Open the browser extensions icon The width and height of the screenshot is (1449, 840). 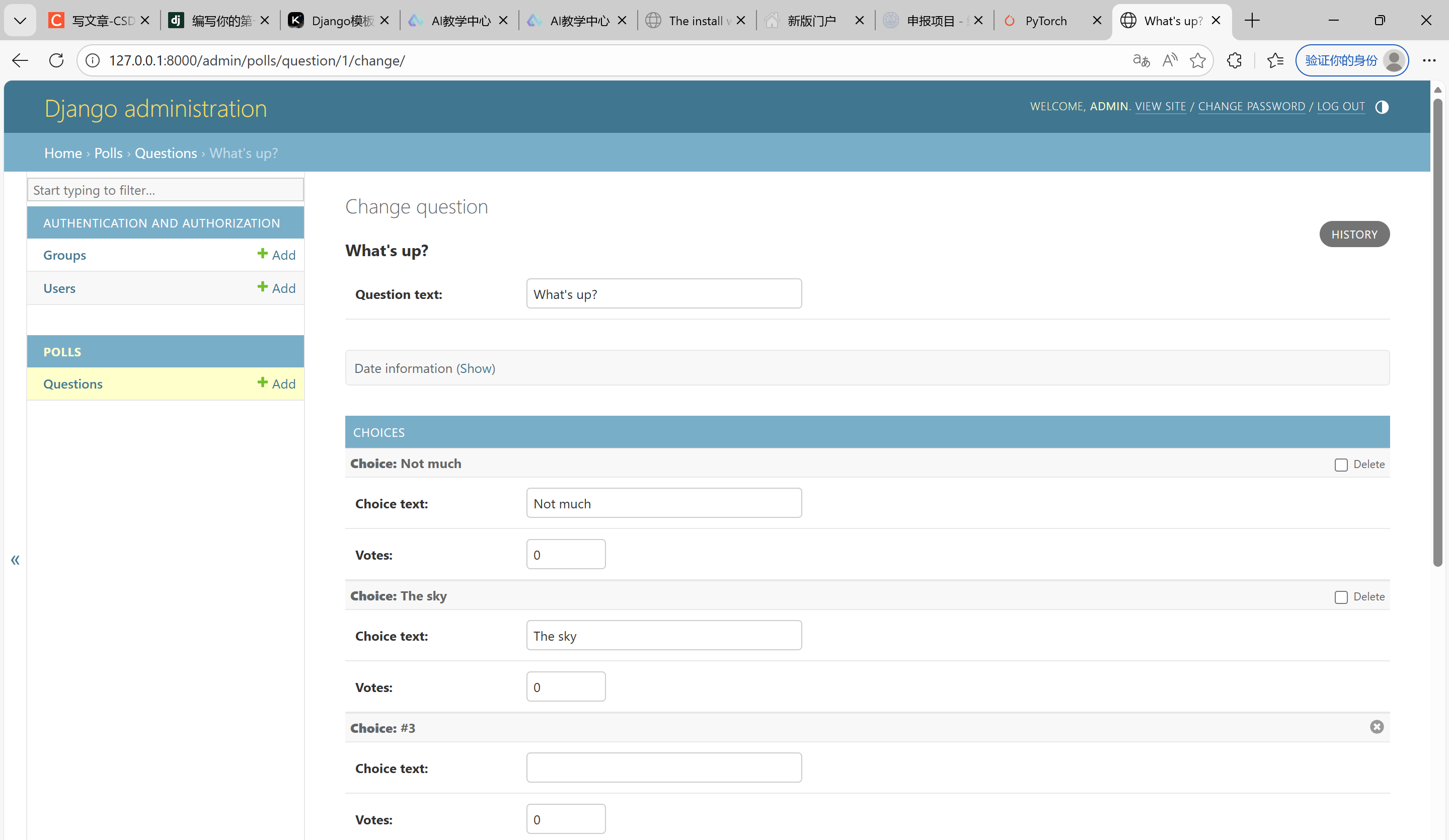point(1234,60)
